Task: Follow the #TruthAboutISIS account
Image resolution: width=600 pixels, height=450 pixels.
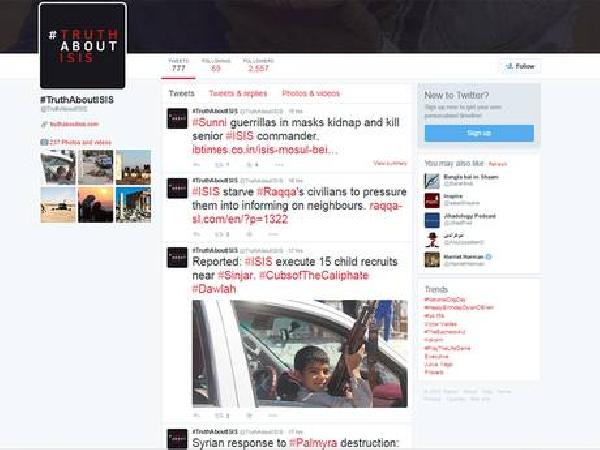Action: [x=520, y=66]
